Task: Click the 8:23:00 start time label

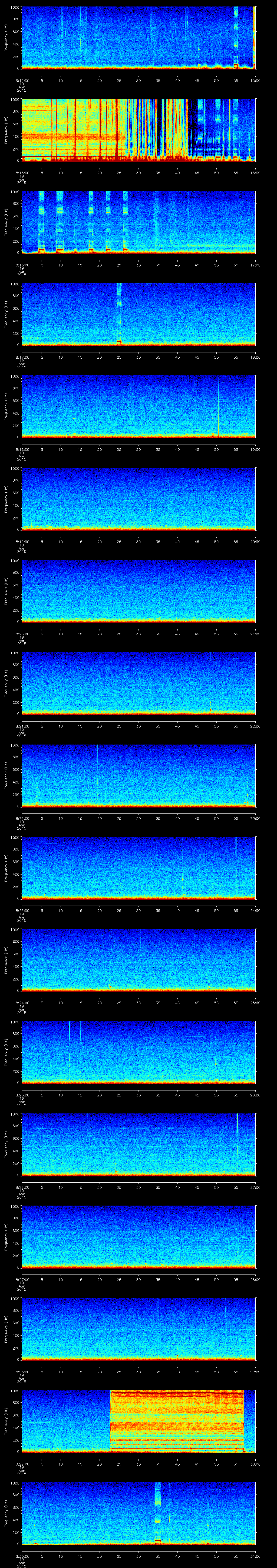Action: point(21,910)
